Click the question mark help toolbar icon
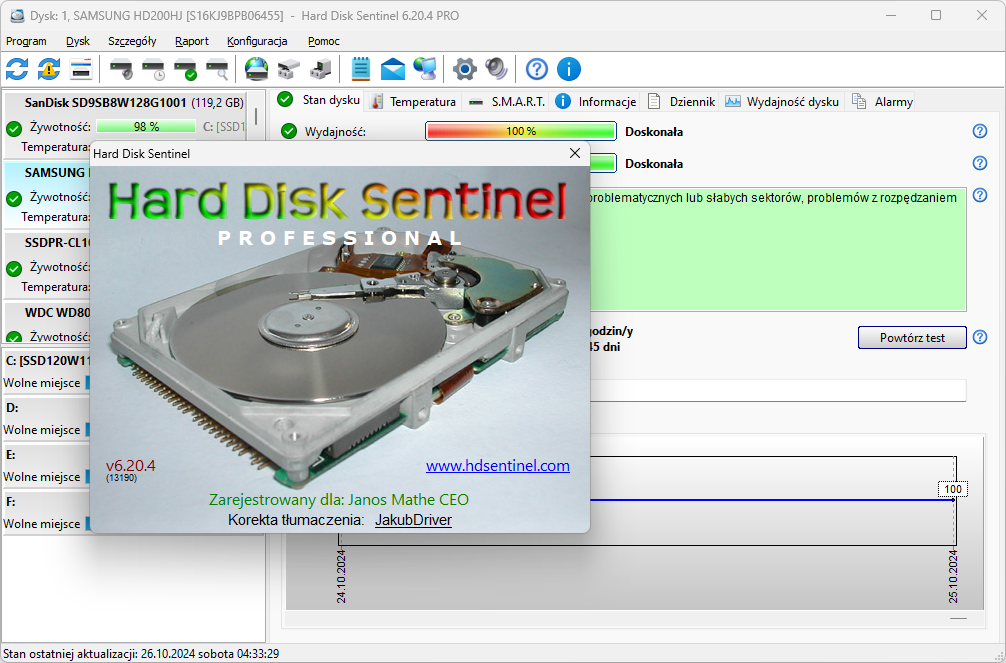Screen dimensions: 1006x663 coord(536,69)
